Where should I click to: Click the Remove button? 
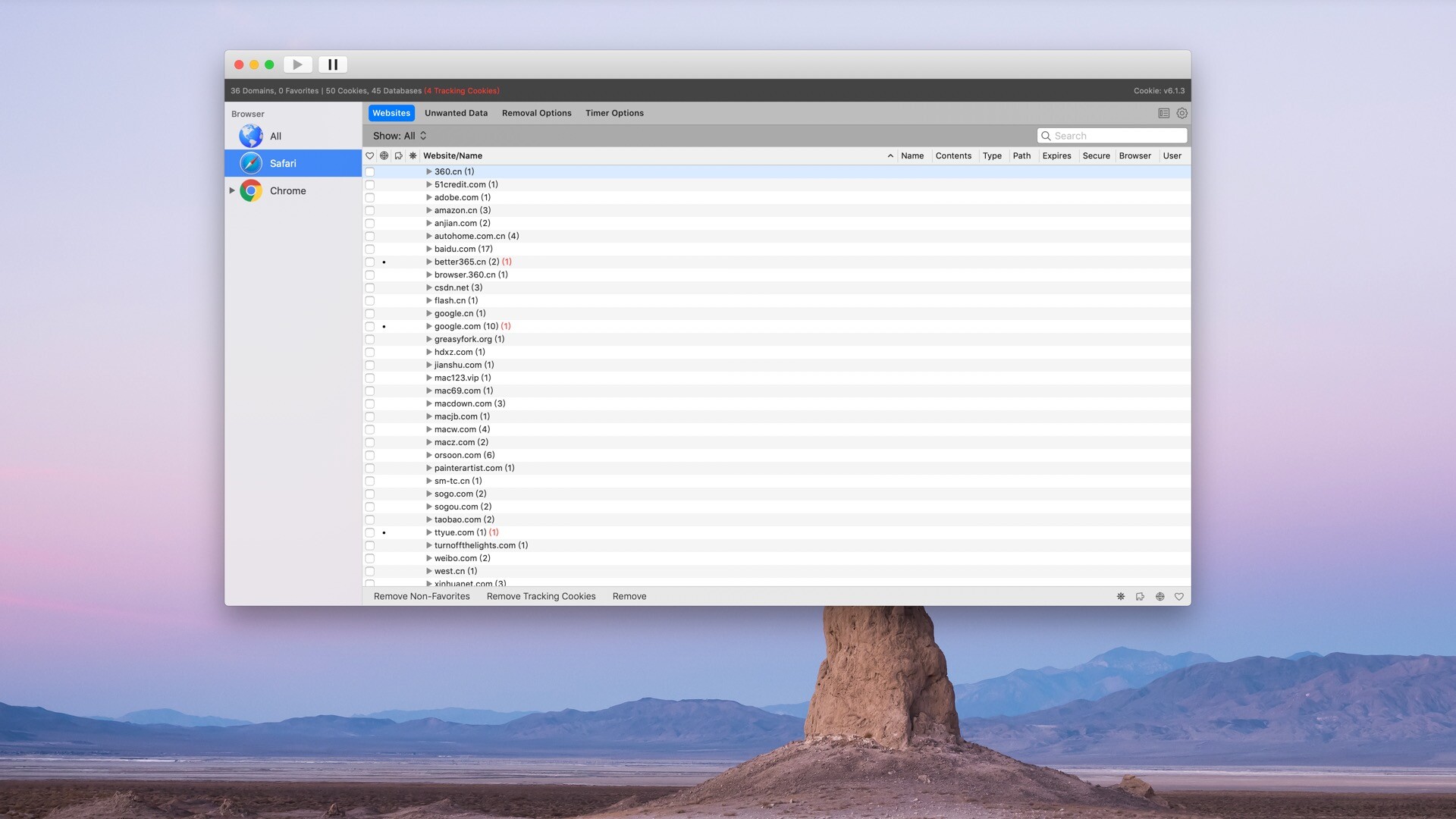click(x=629, y=597)
